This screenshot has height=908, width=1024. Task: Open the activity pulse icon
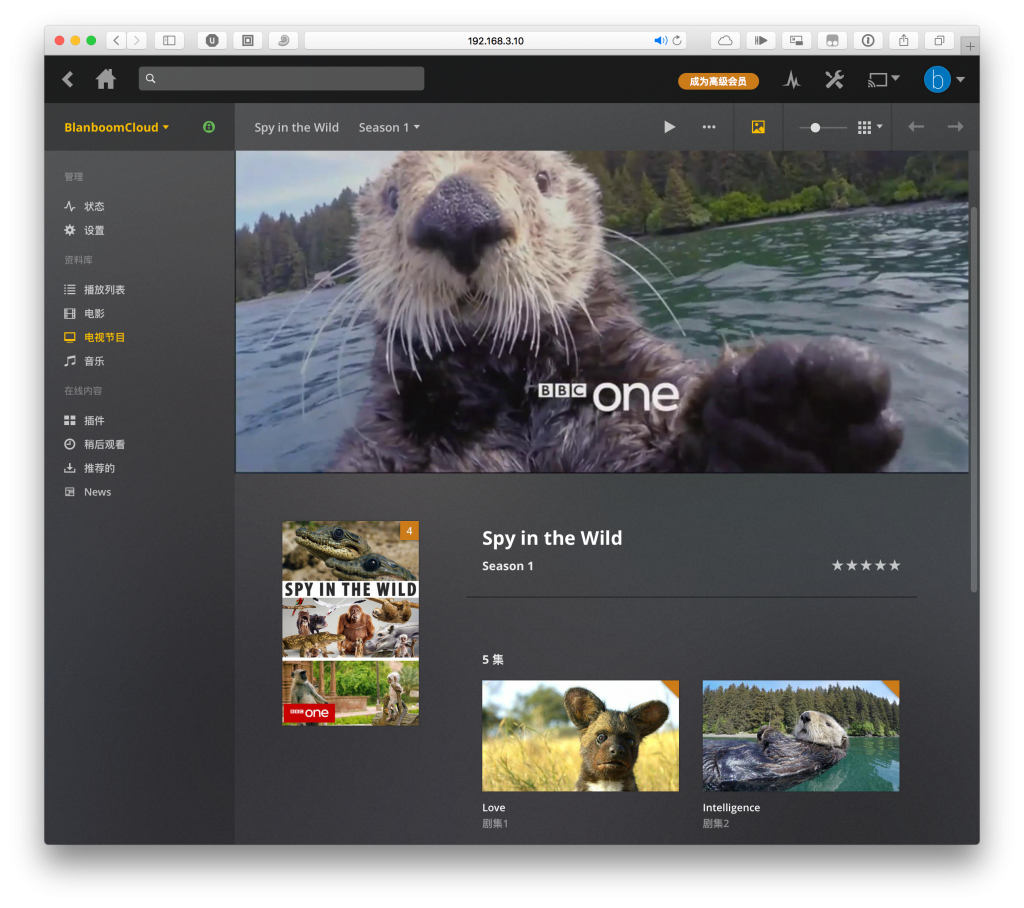[792, 80]
